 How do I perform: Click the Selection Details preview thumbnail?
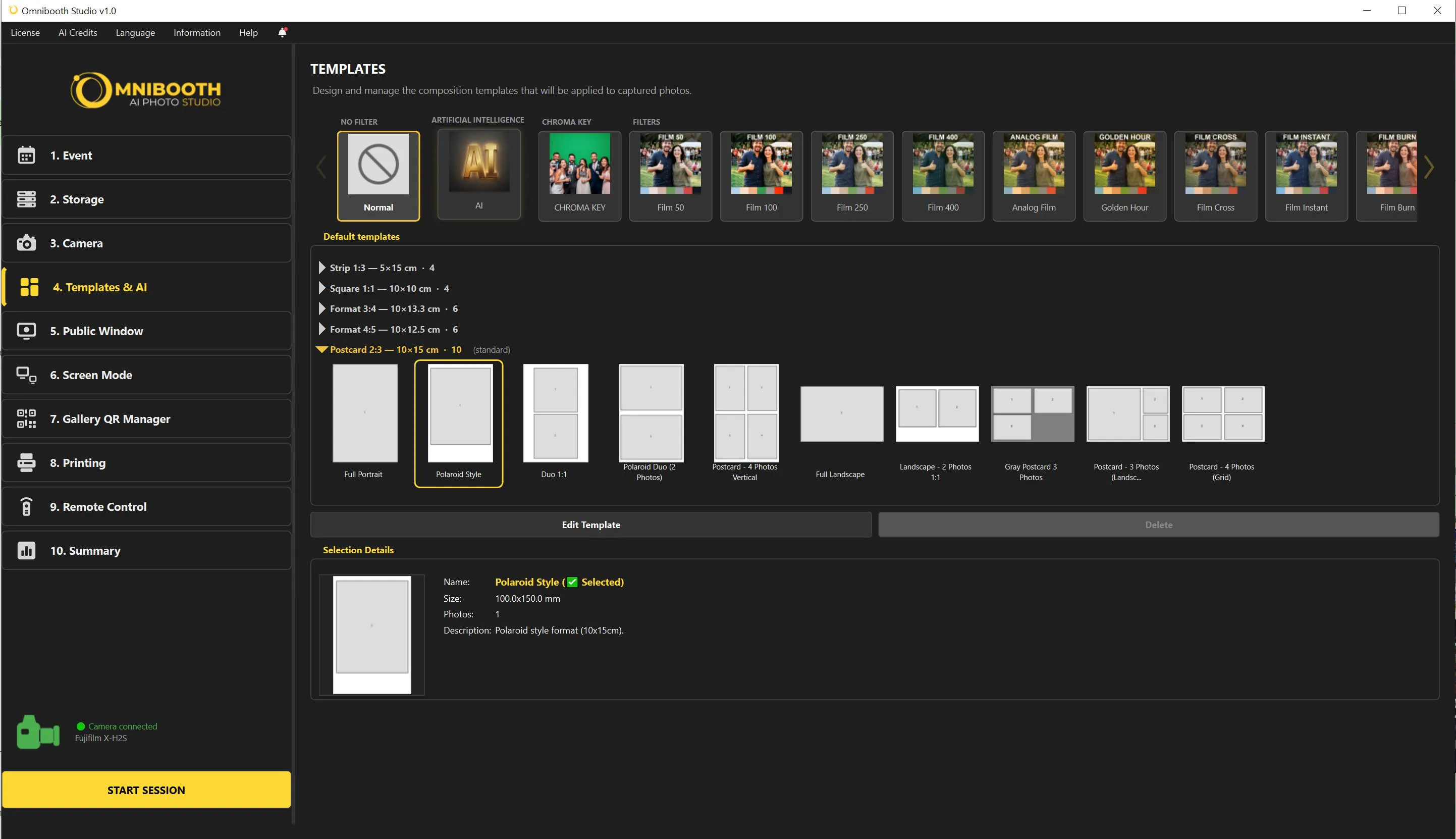coord(372,635)
